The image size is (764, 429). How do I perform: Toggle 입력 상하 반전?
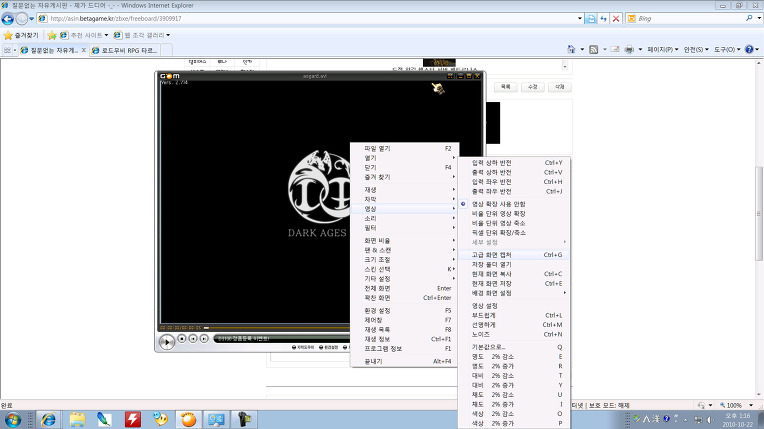[514, 163]
